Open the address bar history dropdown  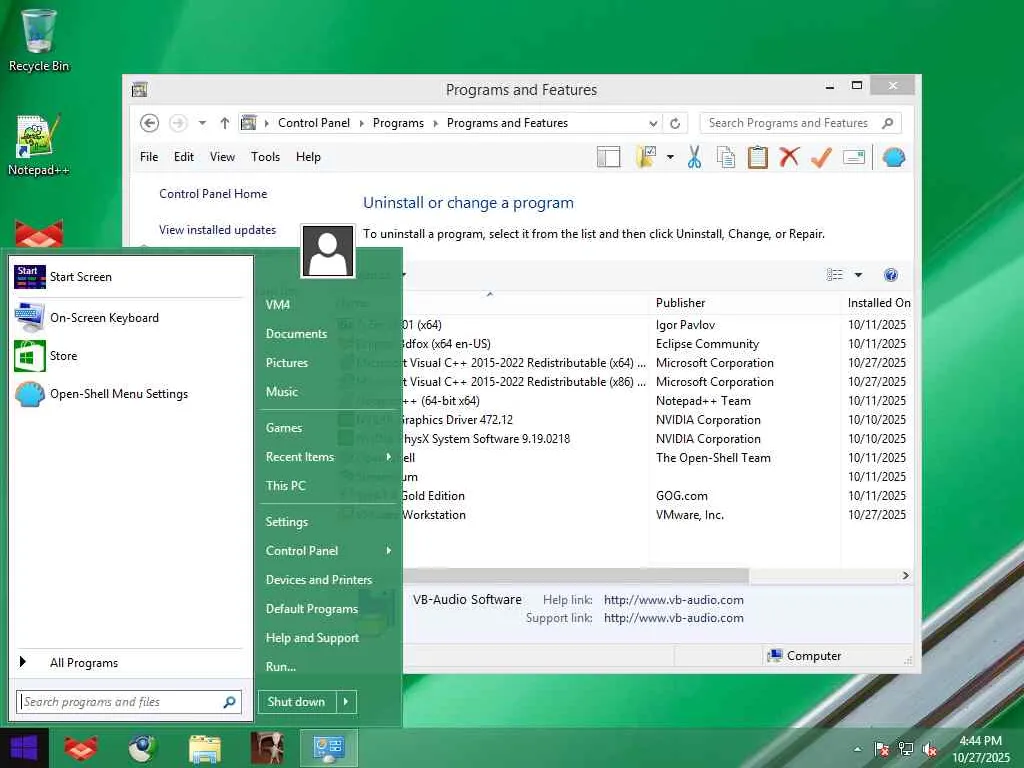[x=652, y=123]
